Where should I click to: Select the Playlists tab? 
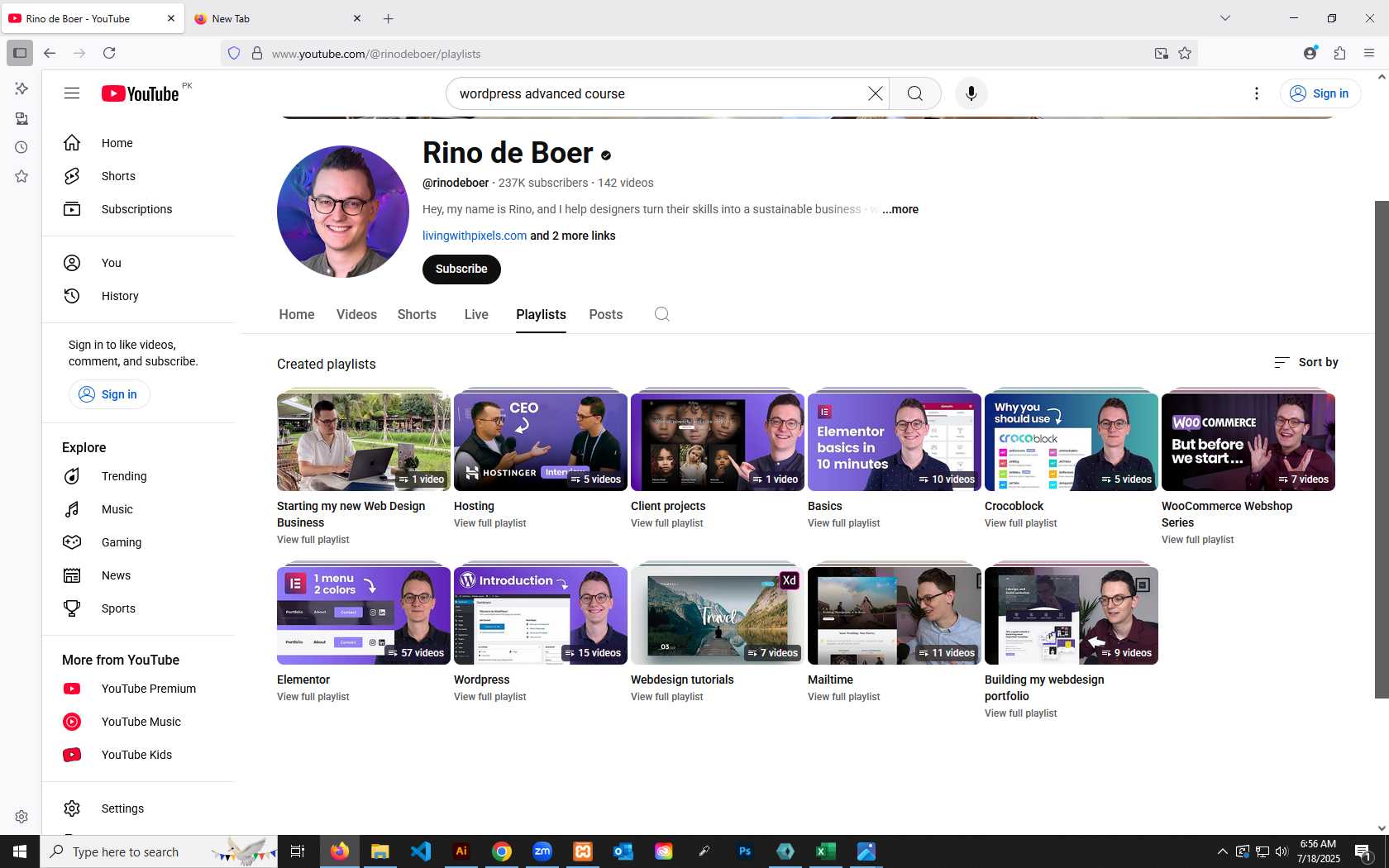tap(541, 314)
